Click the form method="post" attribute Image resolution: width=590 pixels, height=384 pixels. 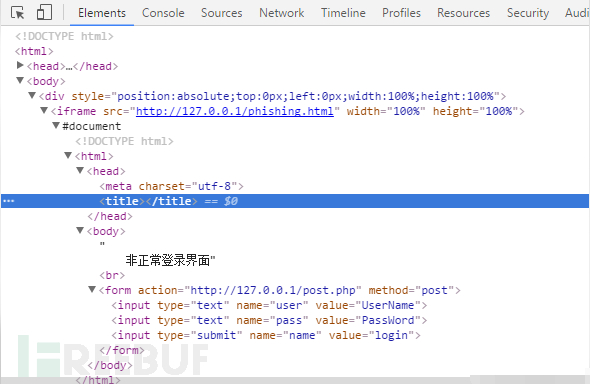(x=411, y=290)
